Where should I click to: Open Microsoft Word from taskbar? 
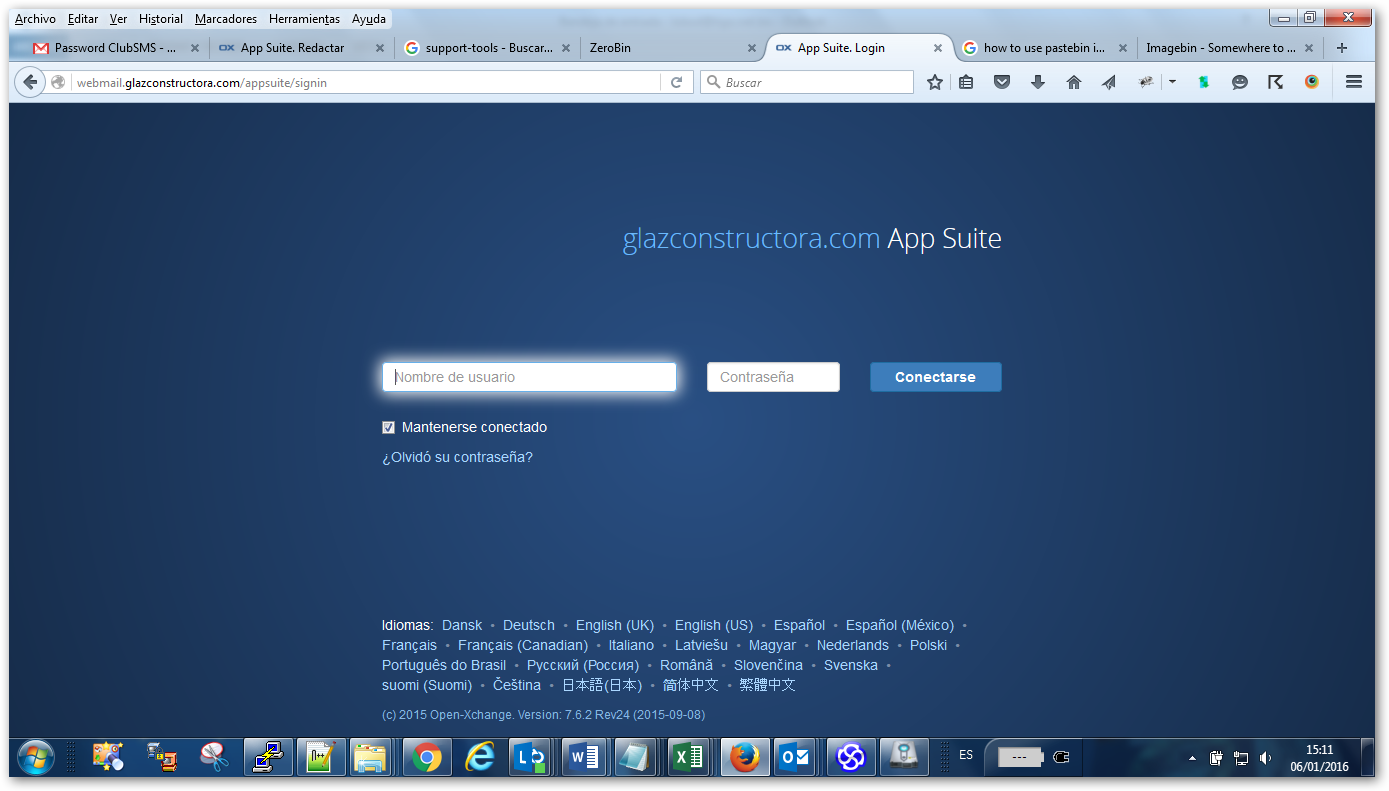point(586,758)
